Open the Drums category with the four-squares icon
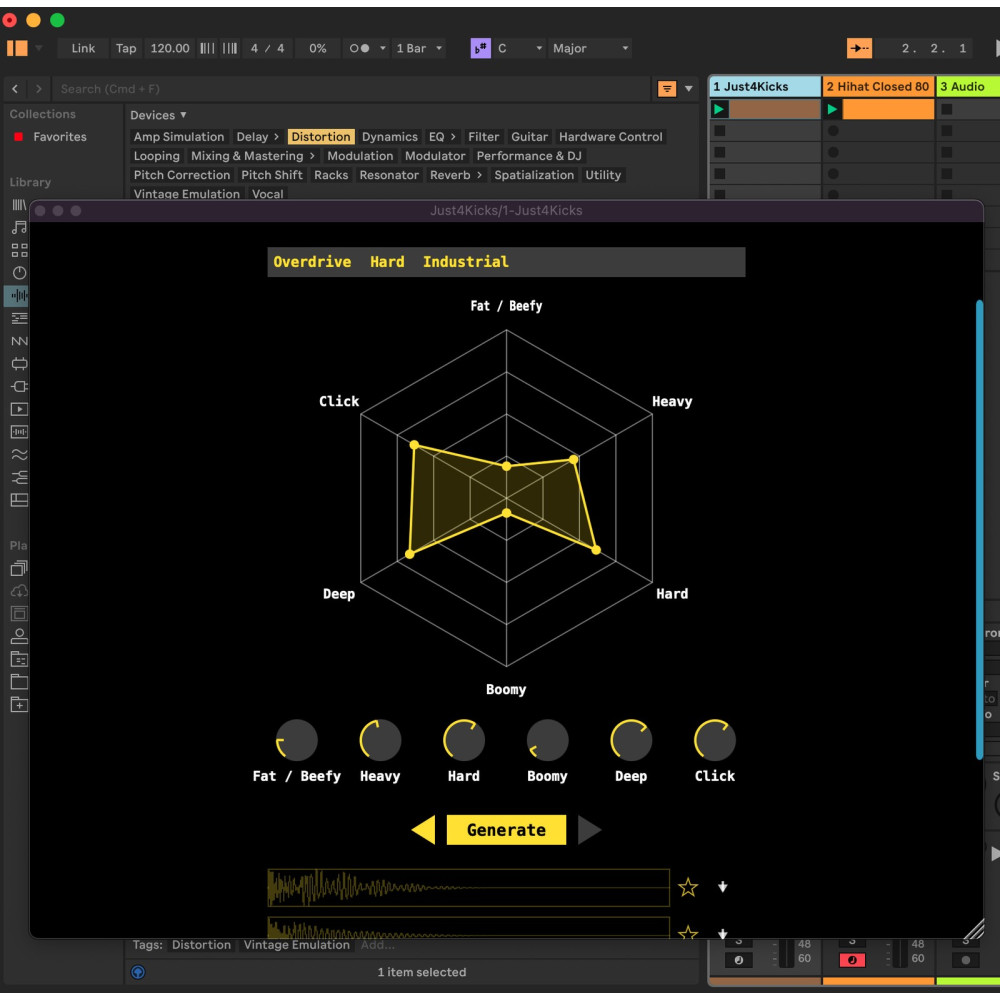 [x=19, y=250]
